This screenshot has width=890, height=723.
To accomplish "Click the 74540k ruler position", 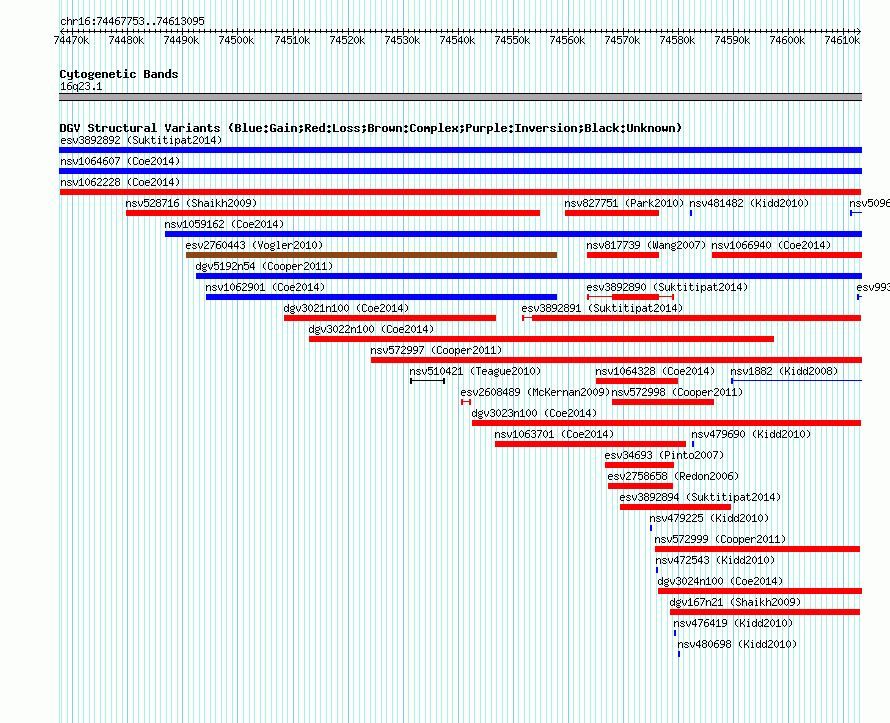I will [x=457, y=40].
